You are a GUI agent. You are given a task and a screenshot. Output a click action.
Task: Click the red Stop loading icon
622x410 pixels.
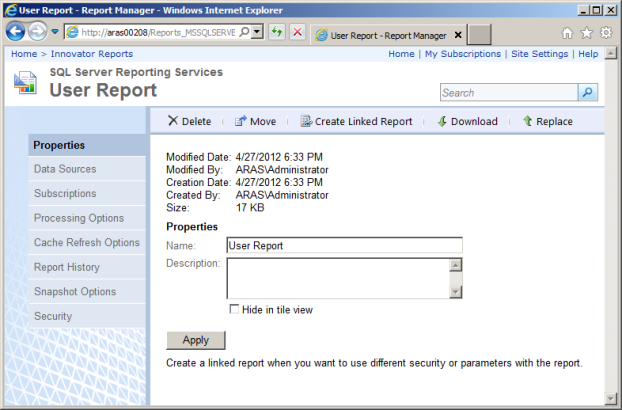[298, 32]
